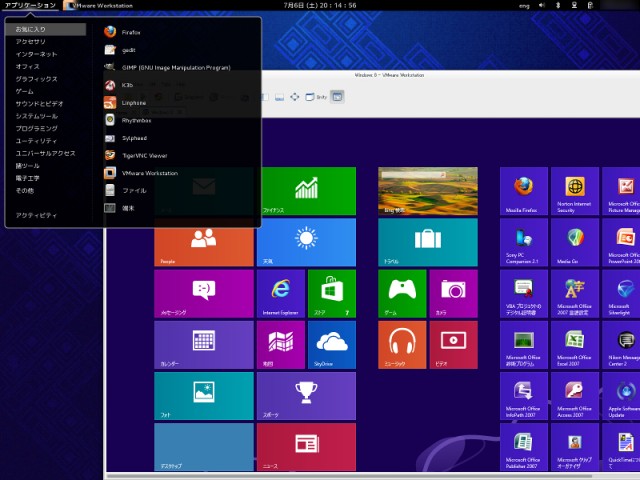Open Microsoft Office Excel 2007 tile
Viewport: 640px width, 480px height.
click(575, 344)
